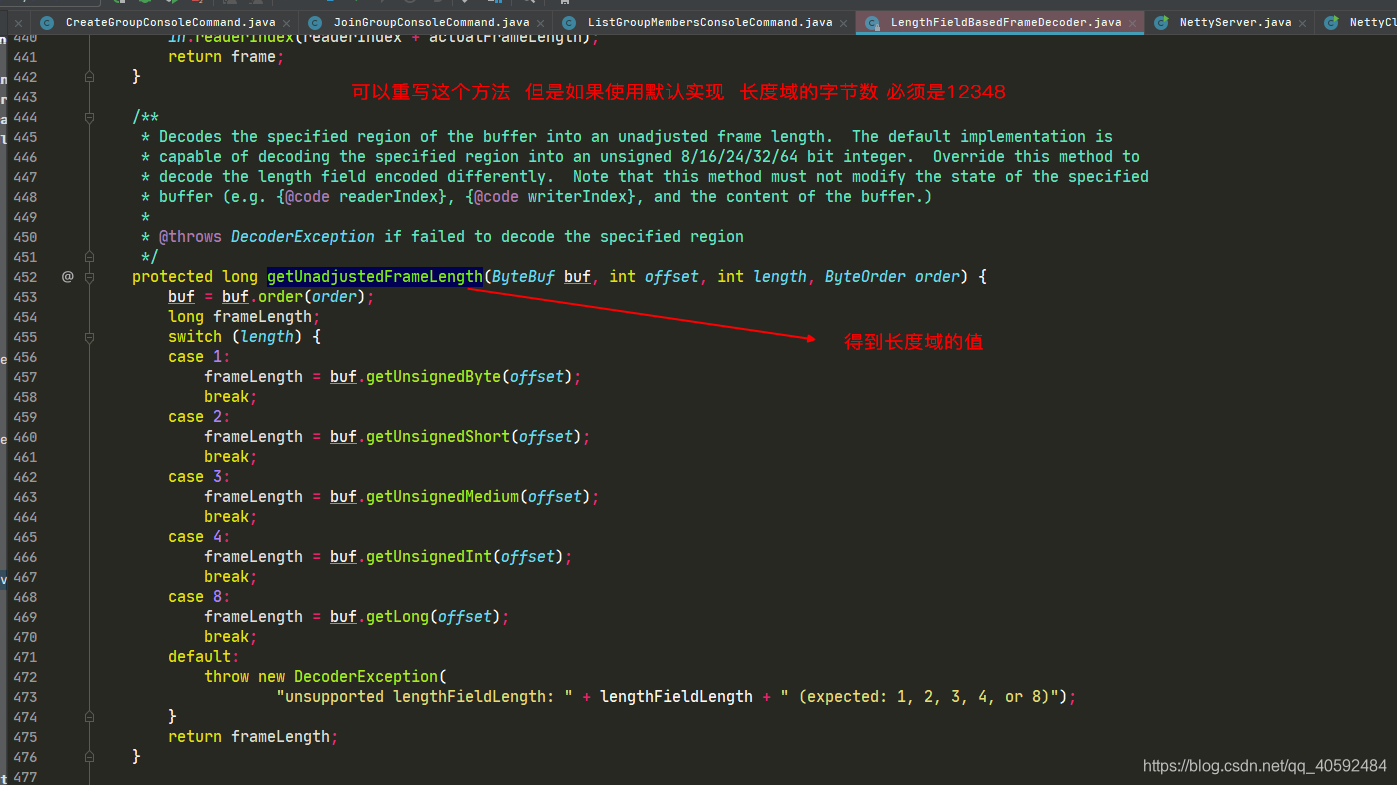Click the ByteBuf parameter type in method signature
This screenshot has height=785, width=1397.
pyautogui.click(x=523, y=277)
